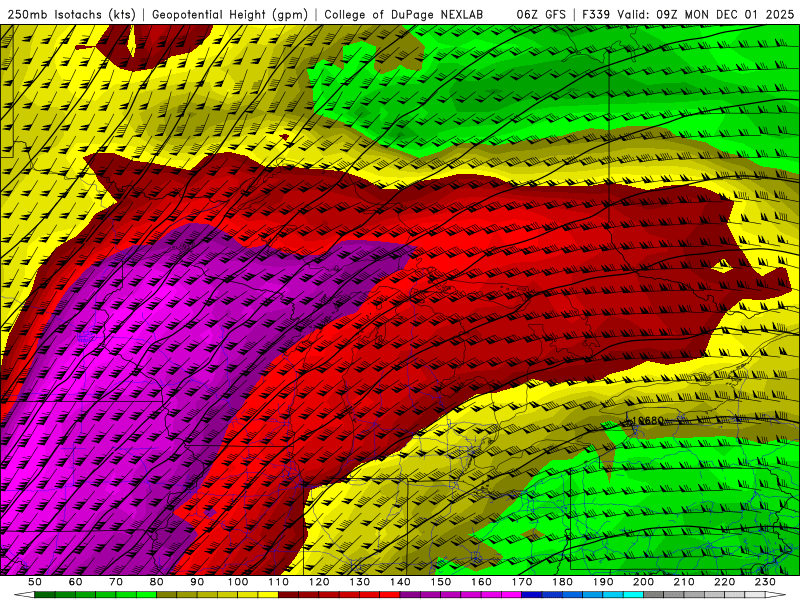This screenshot has height=600, width=800.
Task: Click the 'College of DuPage NEXLAB' credit text
Action: (403, 14)
